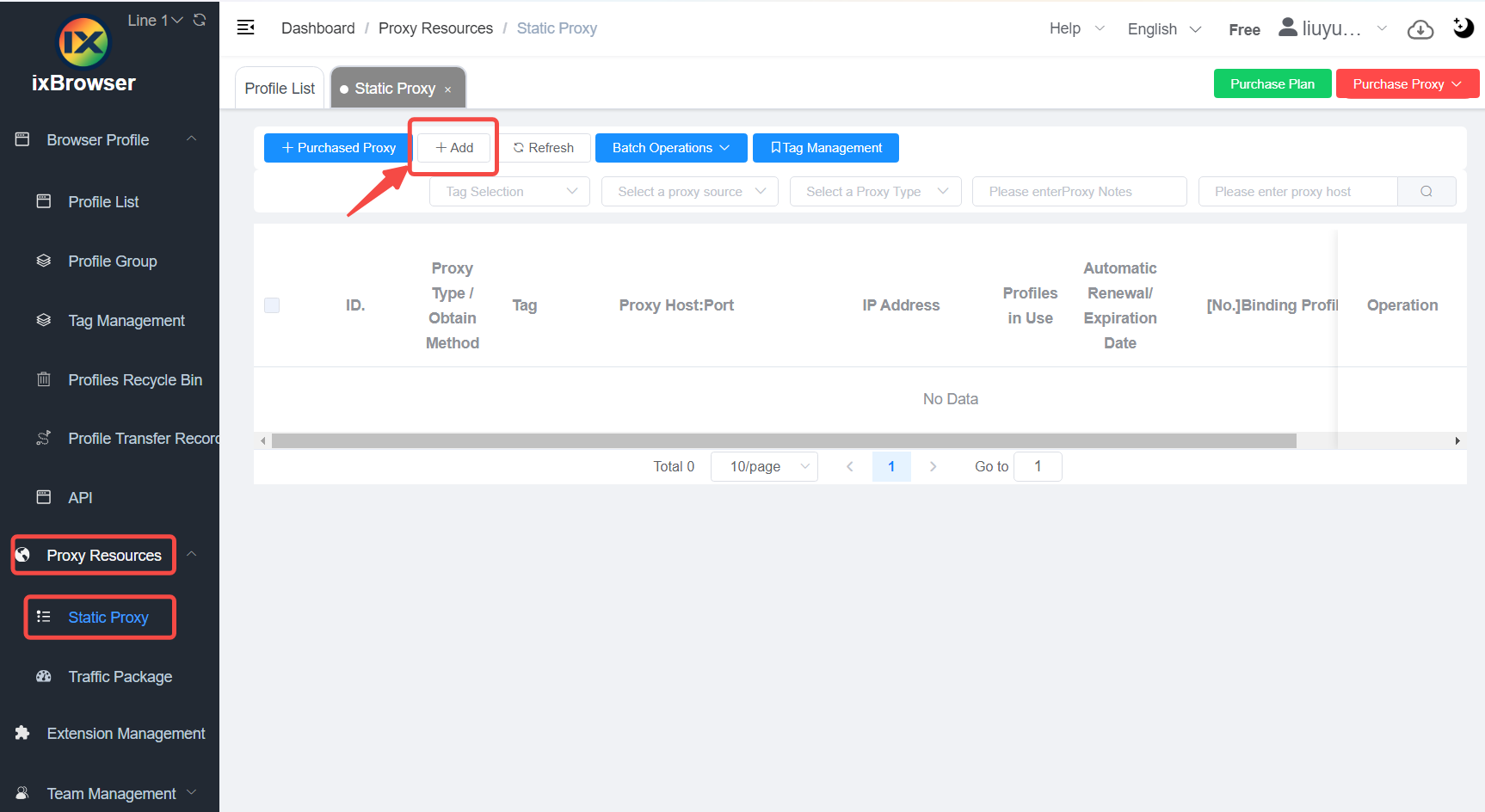
Task: Close the Static Proxy tab
Action: point(448,89)
